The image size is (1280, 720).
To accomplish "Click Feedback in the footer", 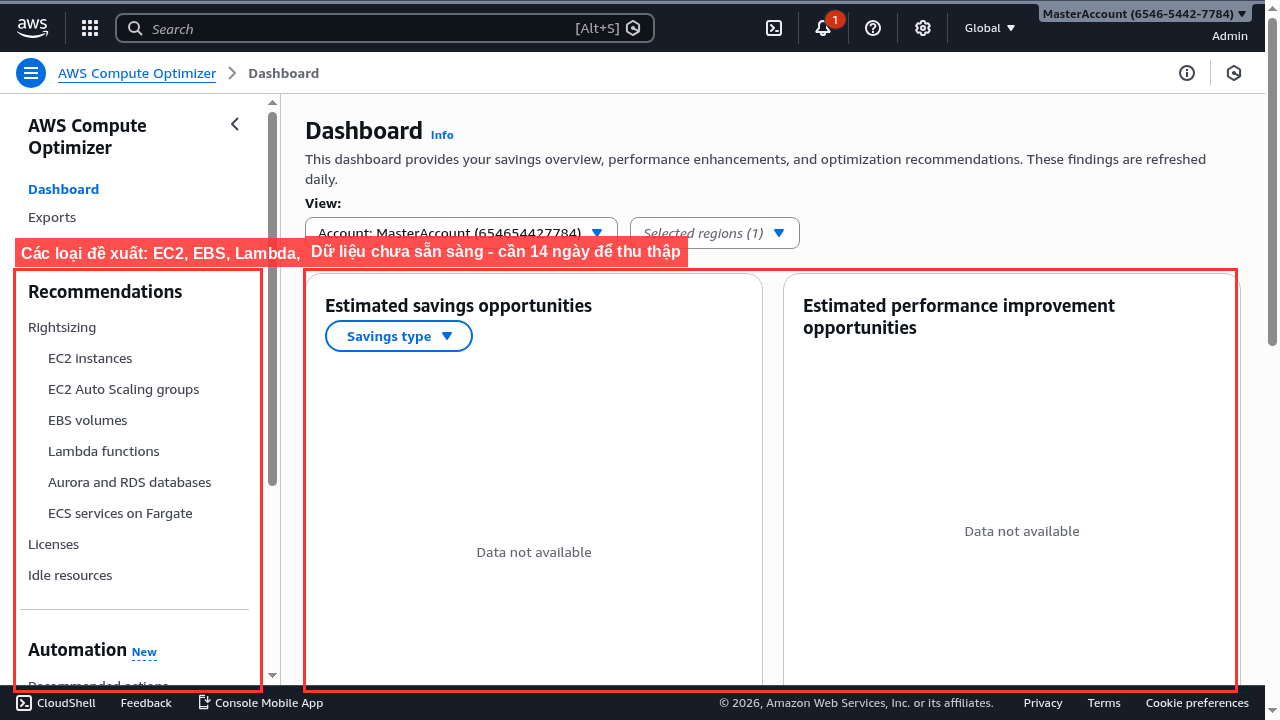I will [145, 702].
